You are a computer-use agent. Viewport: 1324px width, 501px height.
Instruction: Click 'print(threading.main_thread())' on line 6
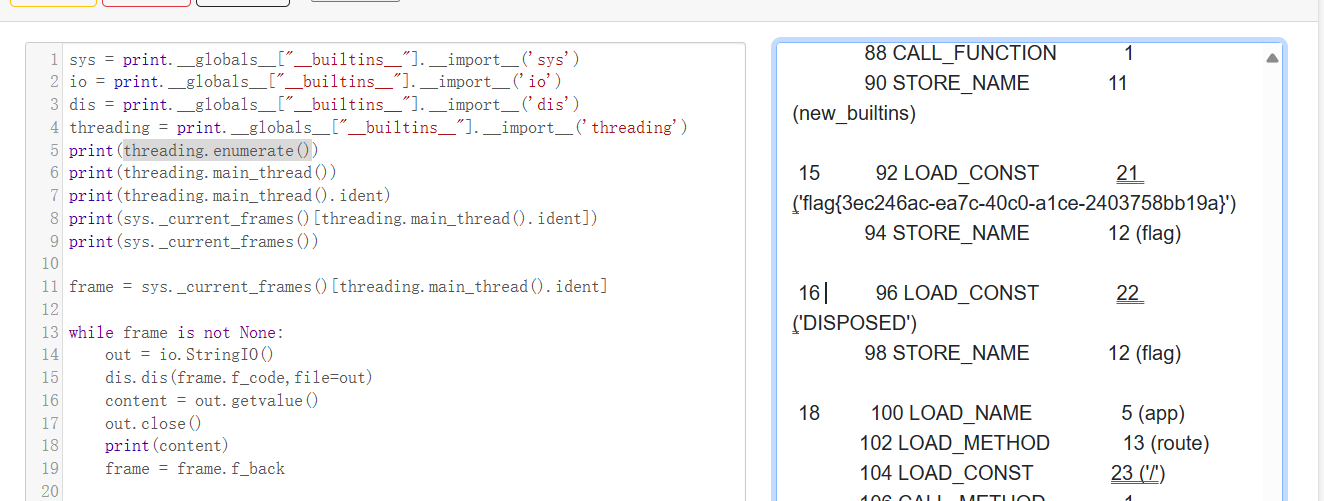[203, 173]
